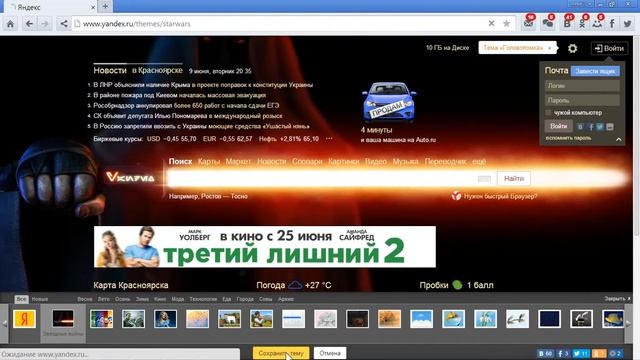
Task: Open the chat bubbles toolbar icon
Action: pyautogui.click(x=547, y=24)
